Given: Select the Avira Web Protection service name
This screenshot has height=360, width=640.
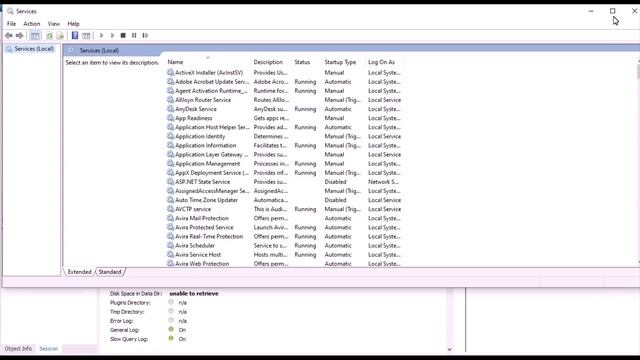Looking at the screenshot, I should click(x=202, y=264).
